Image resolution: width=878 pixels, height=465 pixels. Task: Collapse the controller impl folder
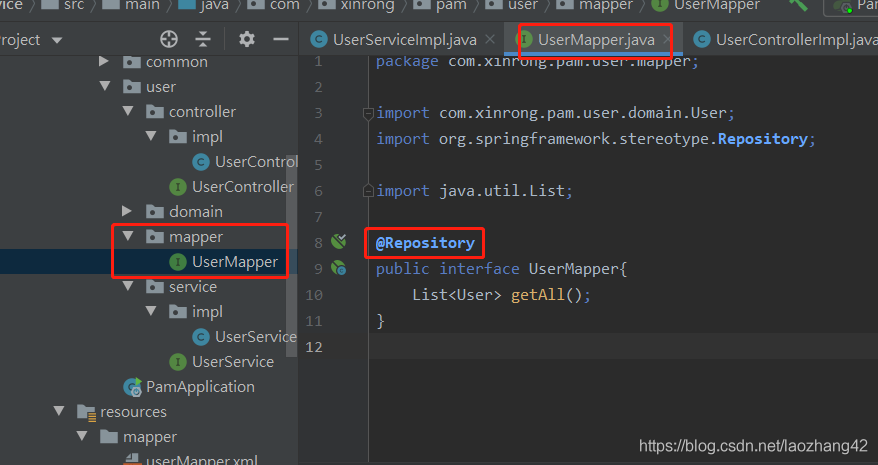[151, 136]
